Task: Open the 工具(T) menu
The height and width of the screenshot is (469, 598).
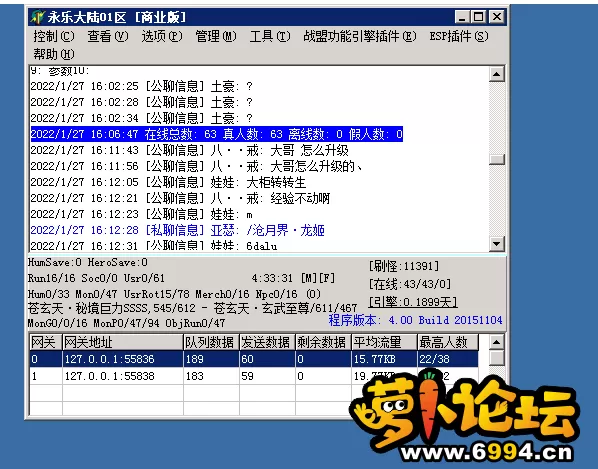Action: tap(270, 36)
